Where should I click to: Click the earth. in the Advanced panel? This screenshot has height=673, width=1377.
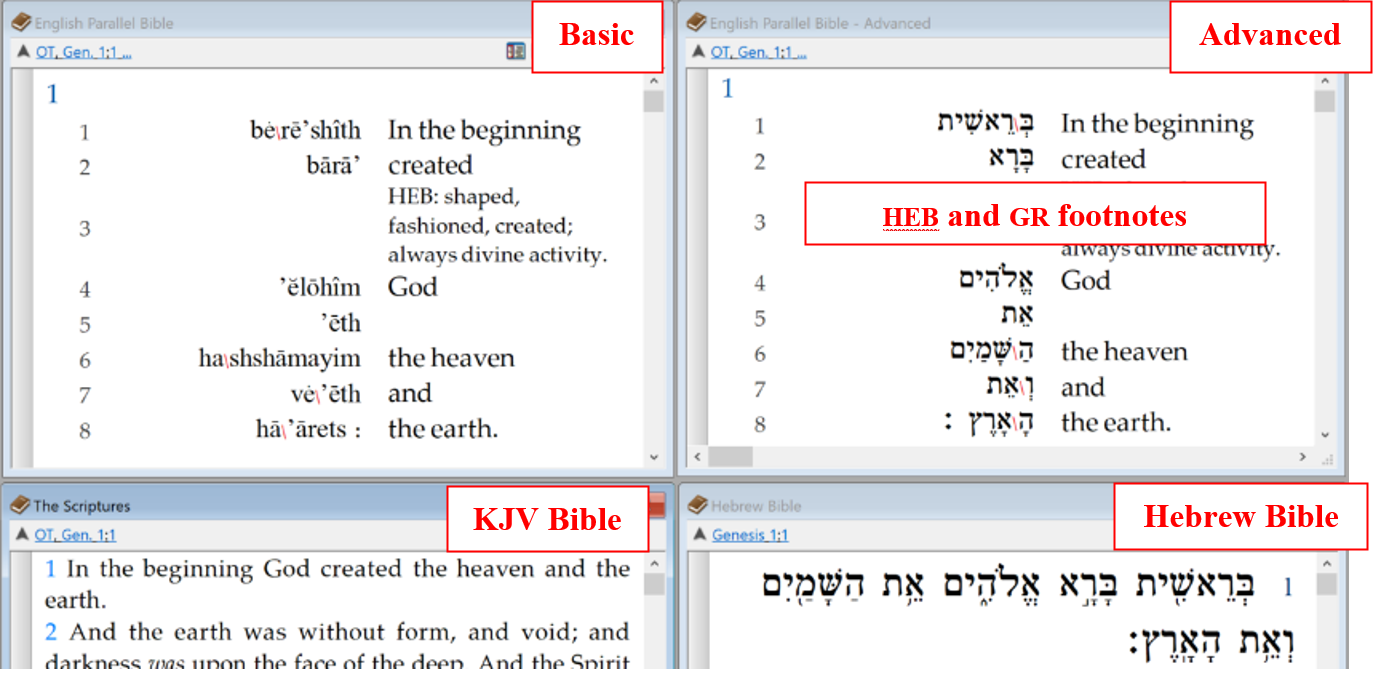point(1116,423)
